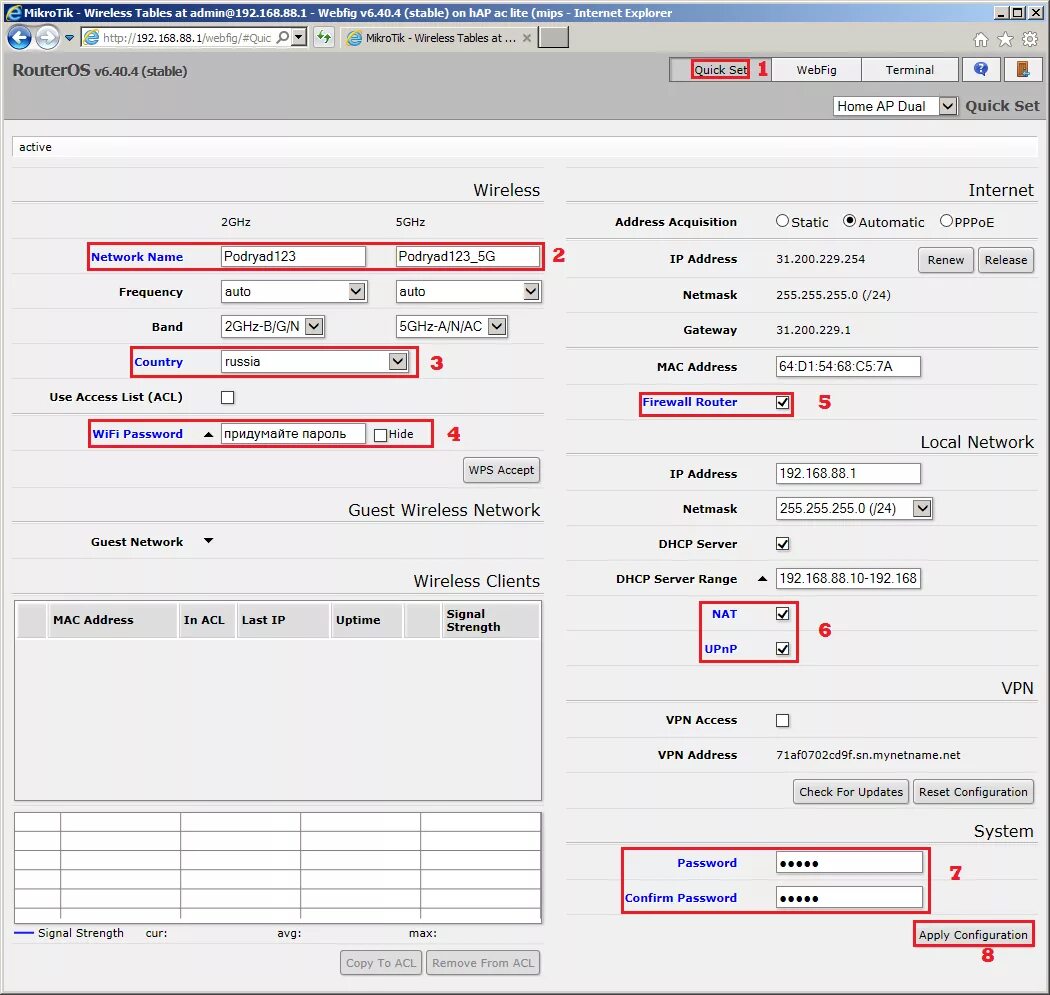The width and height of the screenshot is (1050, 995).
Task: Click the DHCP Server Range field
Action: [x=848, y=579]
